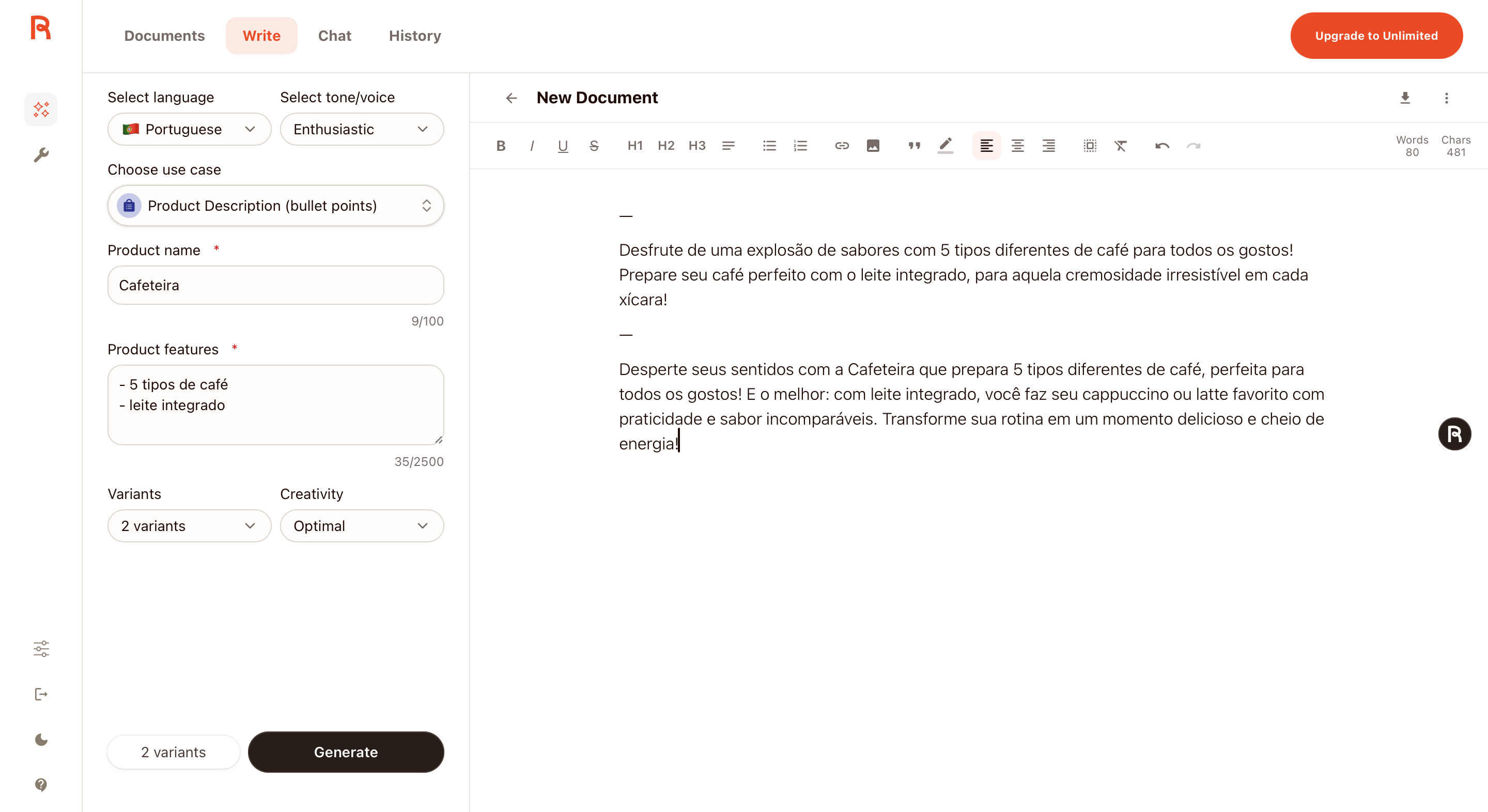
Task: Open the wrench tools sidebar icon
Action: pyautogui.click(x=41, y=155)
